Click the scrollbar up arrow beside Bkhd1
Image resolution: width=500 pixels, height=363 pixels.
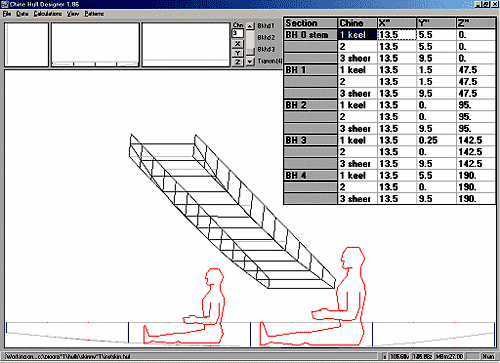(250, 26)
